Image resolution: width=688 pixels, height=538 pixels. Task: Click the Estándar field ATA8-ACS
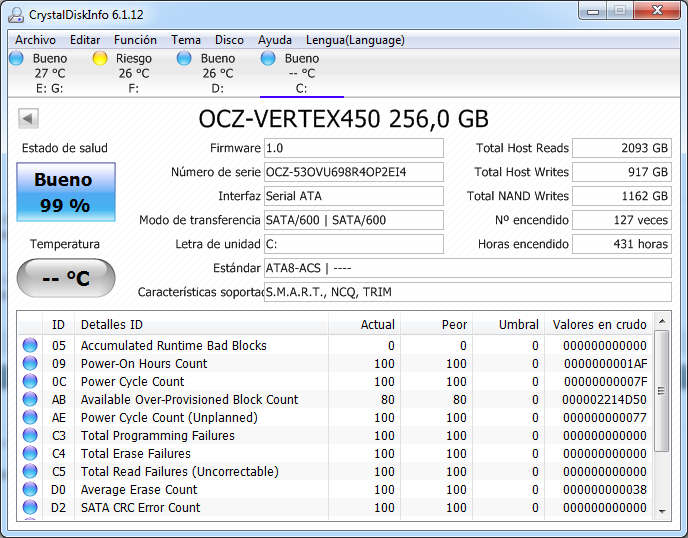point(468,268)
